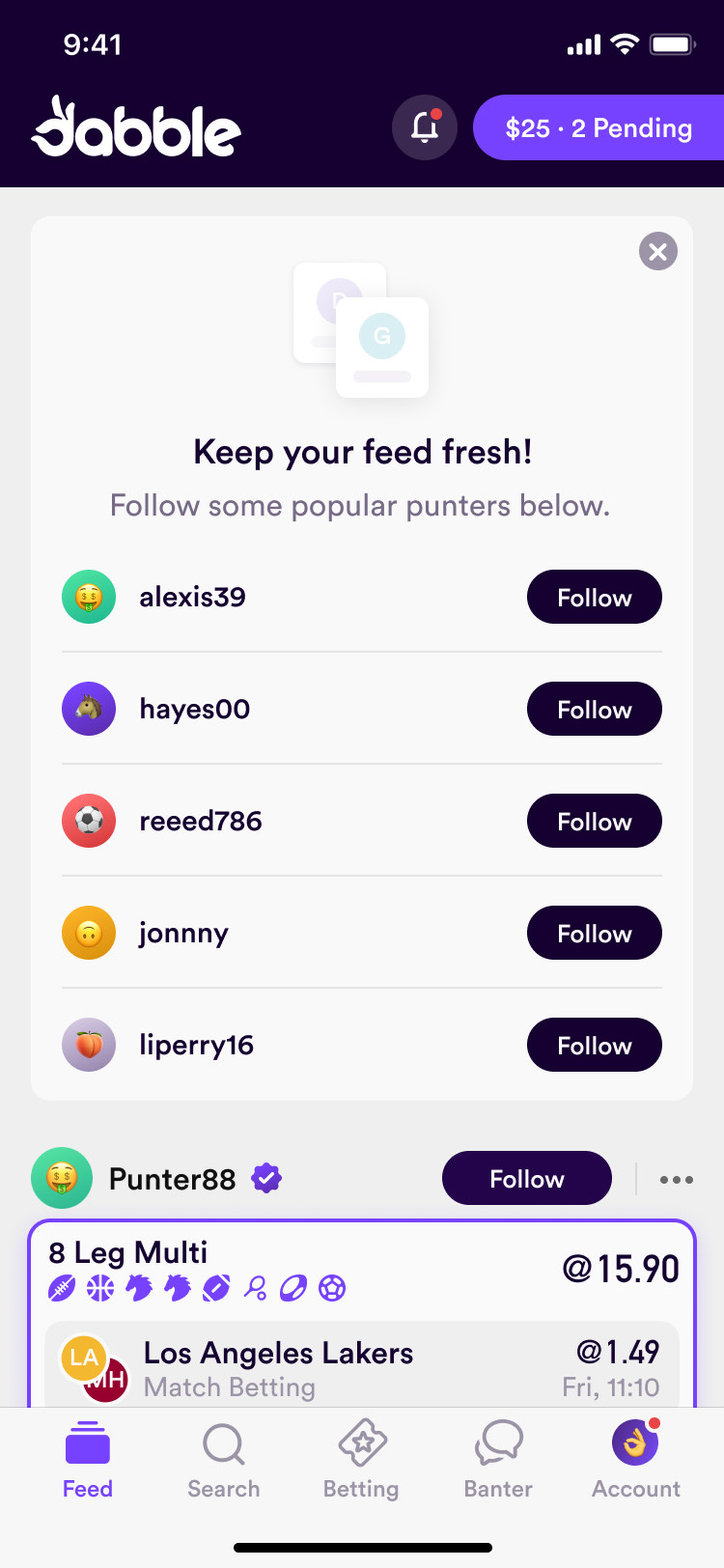Tap alexis39's money-face avatar
724x1568 pixels.
89,597
